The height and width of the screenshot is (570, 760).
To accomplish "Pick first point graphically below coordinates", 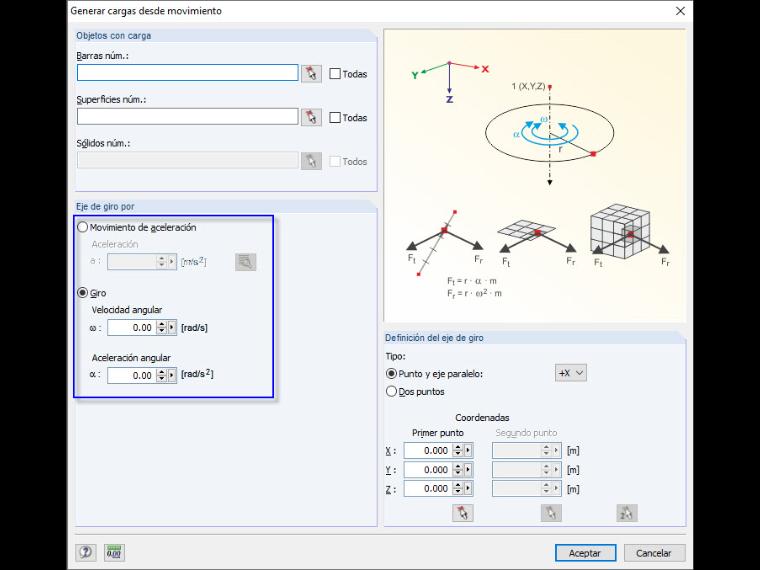I will click(x=462, y=513).
